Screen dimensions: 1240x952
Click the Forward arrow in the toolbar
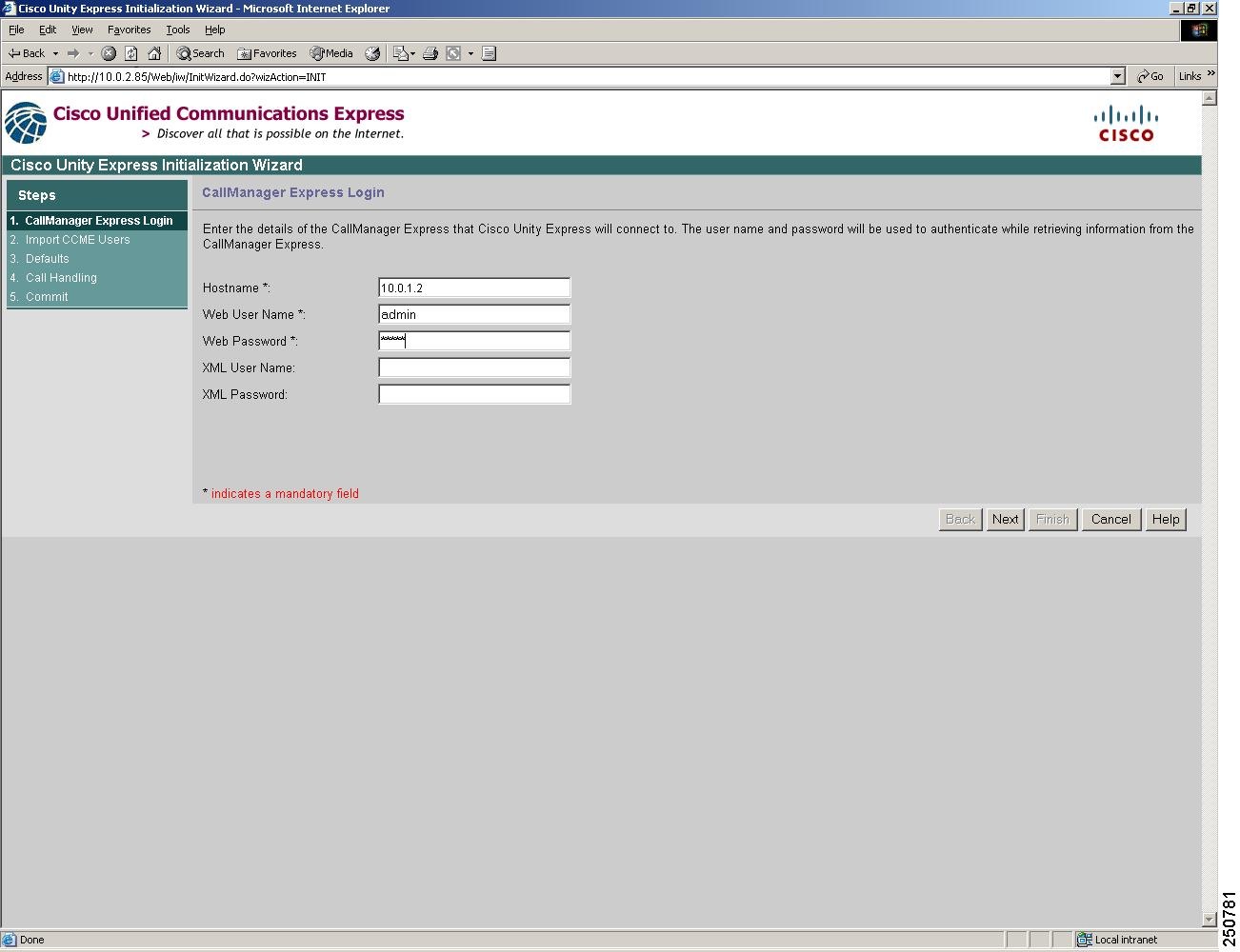click(x=73, y=53)
